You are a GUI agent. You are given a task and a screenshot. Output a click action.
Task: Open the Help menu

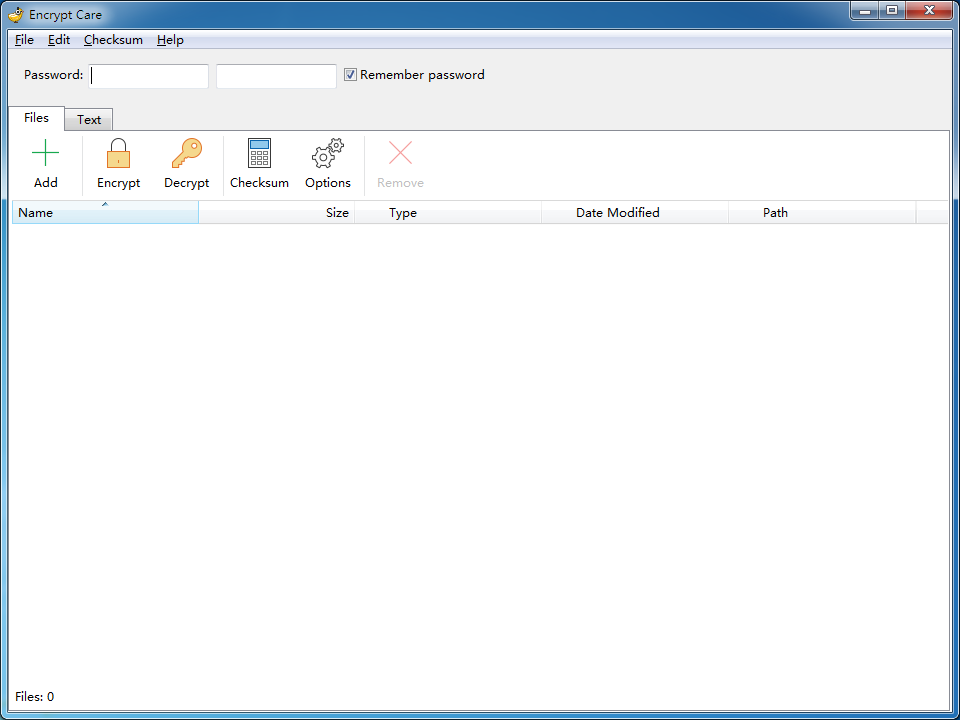pyautogui.click(x=170, y=40)
